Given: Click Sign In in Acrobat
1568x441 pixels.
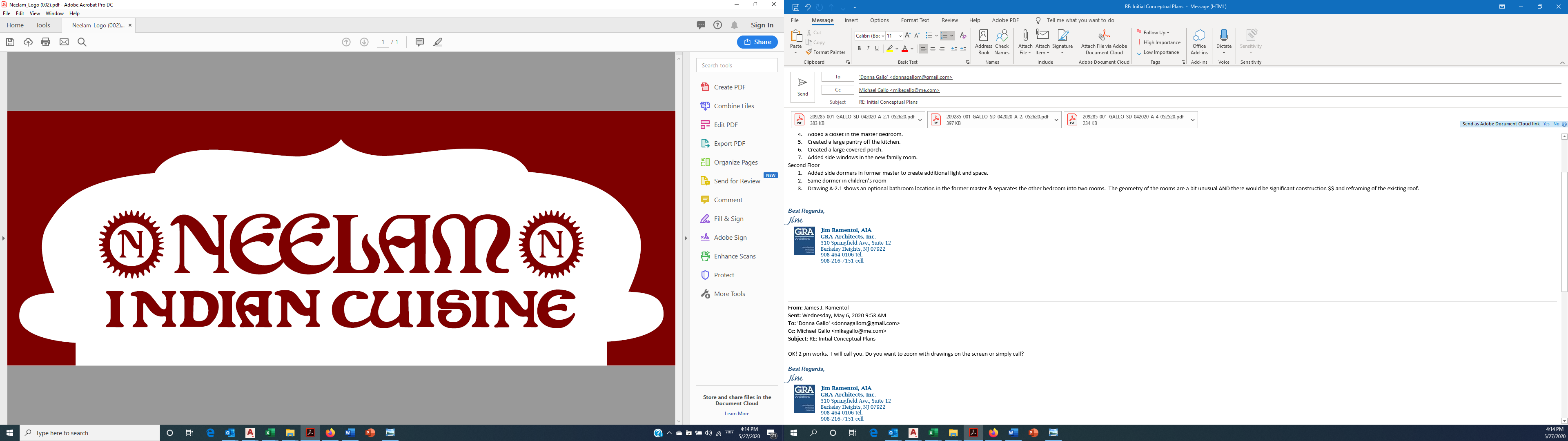Looking at the screenshot, I should coord(762,25).
